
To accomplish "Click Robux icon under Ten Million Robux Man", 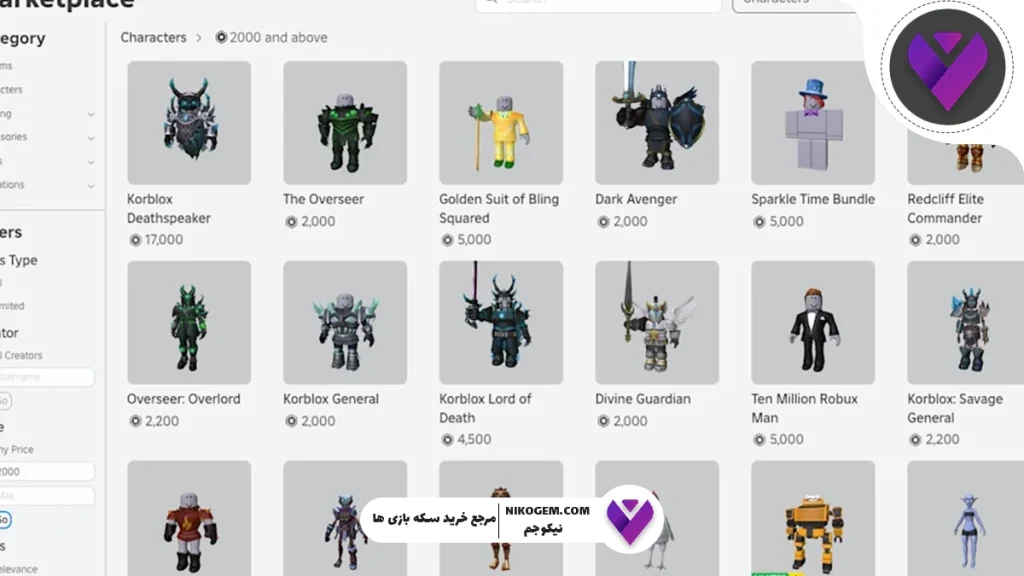I will click(x=760, y=440).
